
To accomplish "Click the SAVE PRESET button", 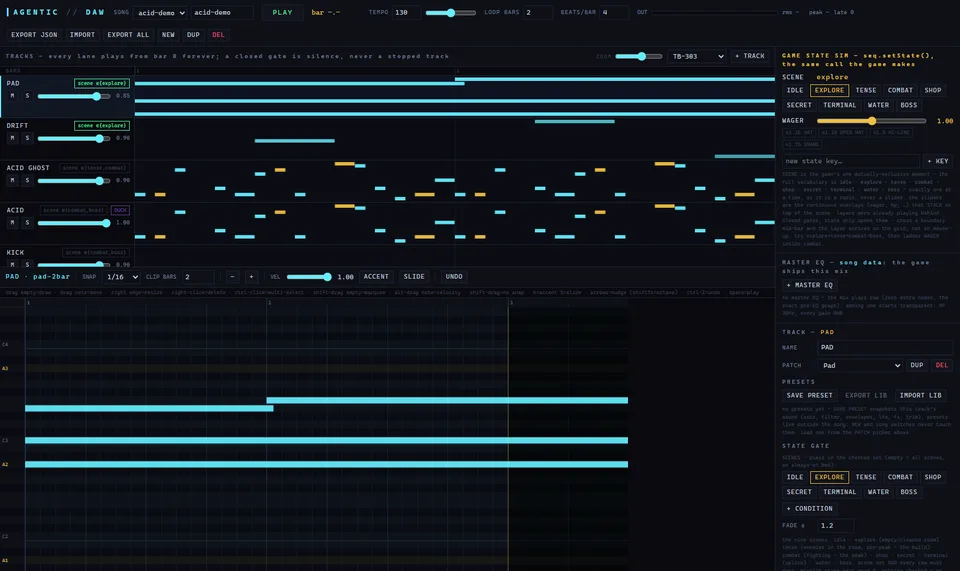I will (x=809, y=395).
